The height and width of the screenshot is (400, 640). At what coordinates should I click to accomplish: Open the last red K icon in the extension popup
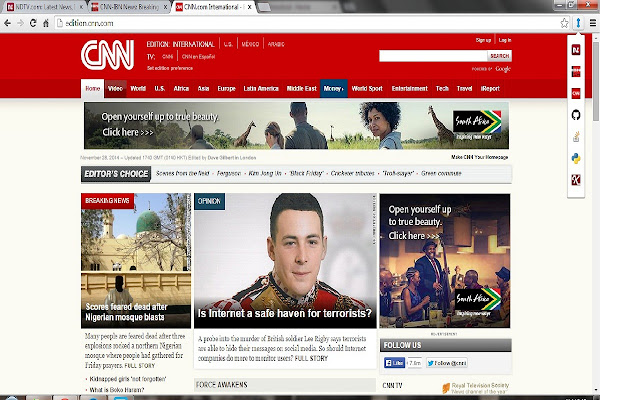tap(576, 180)
